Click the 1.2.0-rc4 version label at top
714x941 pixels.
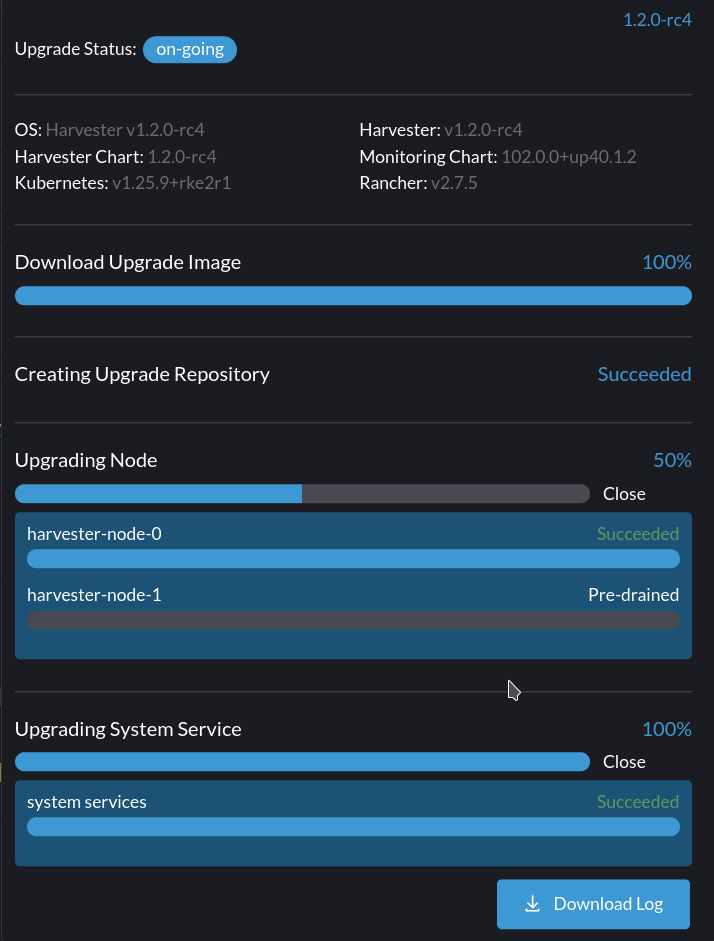(x=656, y=19)
